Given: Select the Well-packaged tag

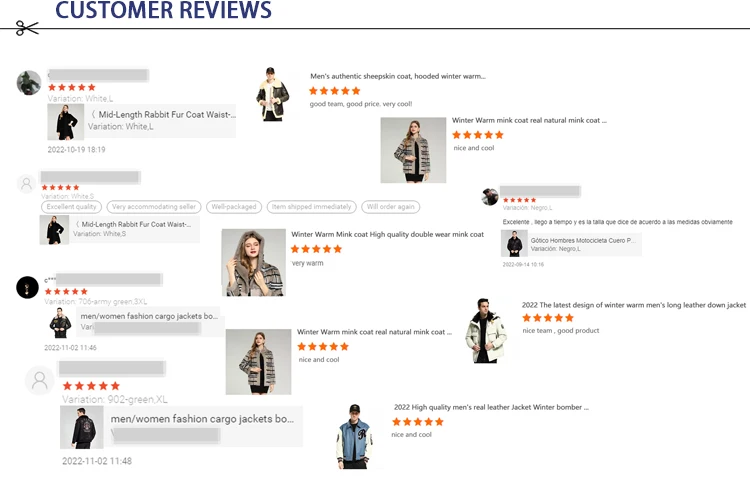Looking at the screenshot, I should click(234, 207).
